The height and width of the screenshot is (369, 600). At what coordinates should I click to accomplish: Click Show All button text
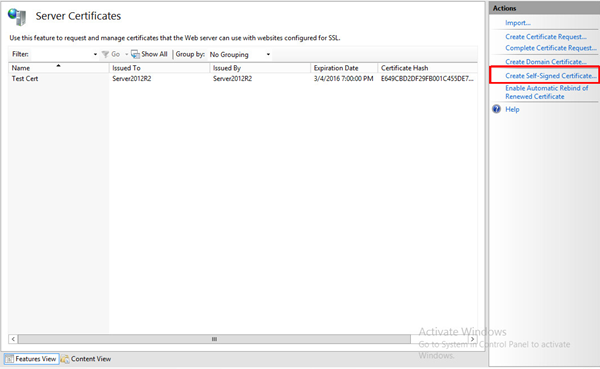tap(154, 54)
